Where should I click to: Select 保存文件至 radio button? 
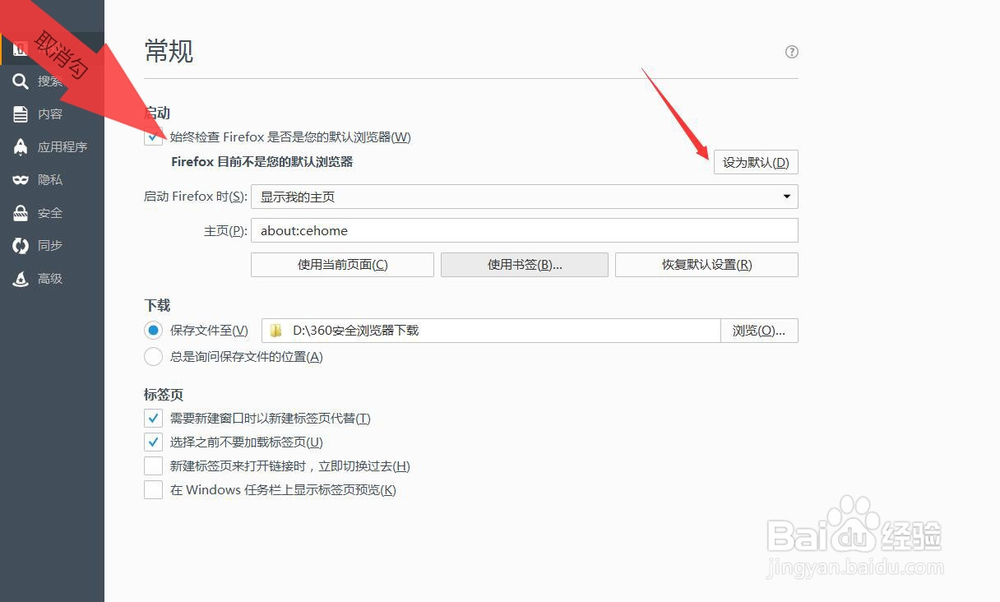pyautogui.click(x=153, y=330)
